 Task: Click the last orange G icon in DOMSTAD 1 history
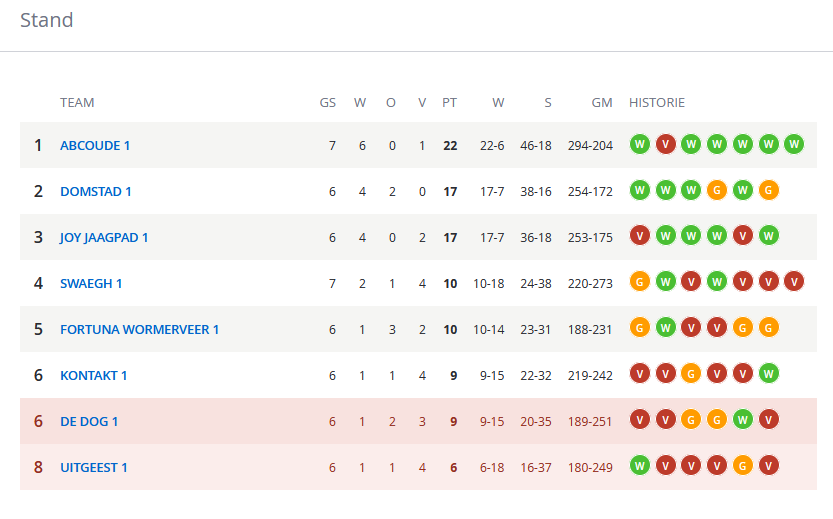[768, 190]
